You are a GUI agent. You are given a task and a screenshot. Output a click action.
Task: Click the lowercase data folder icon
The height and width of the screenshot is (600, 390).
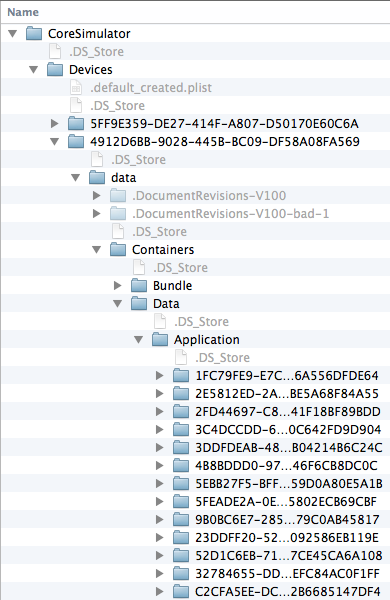click(97, 178)
